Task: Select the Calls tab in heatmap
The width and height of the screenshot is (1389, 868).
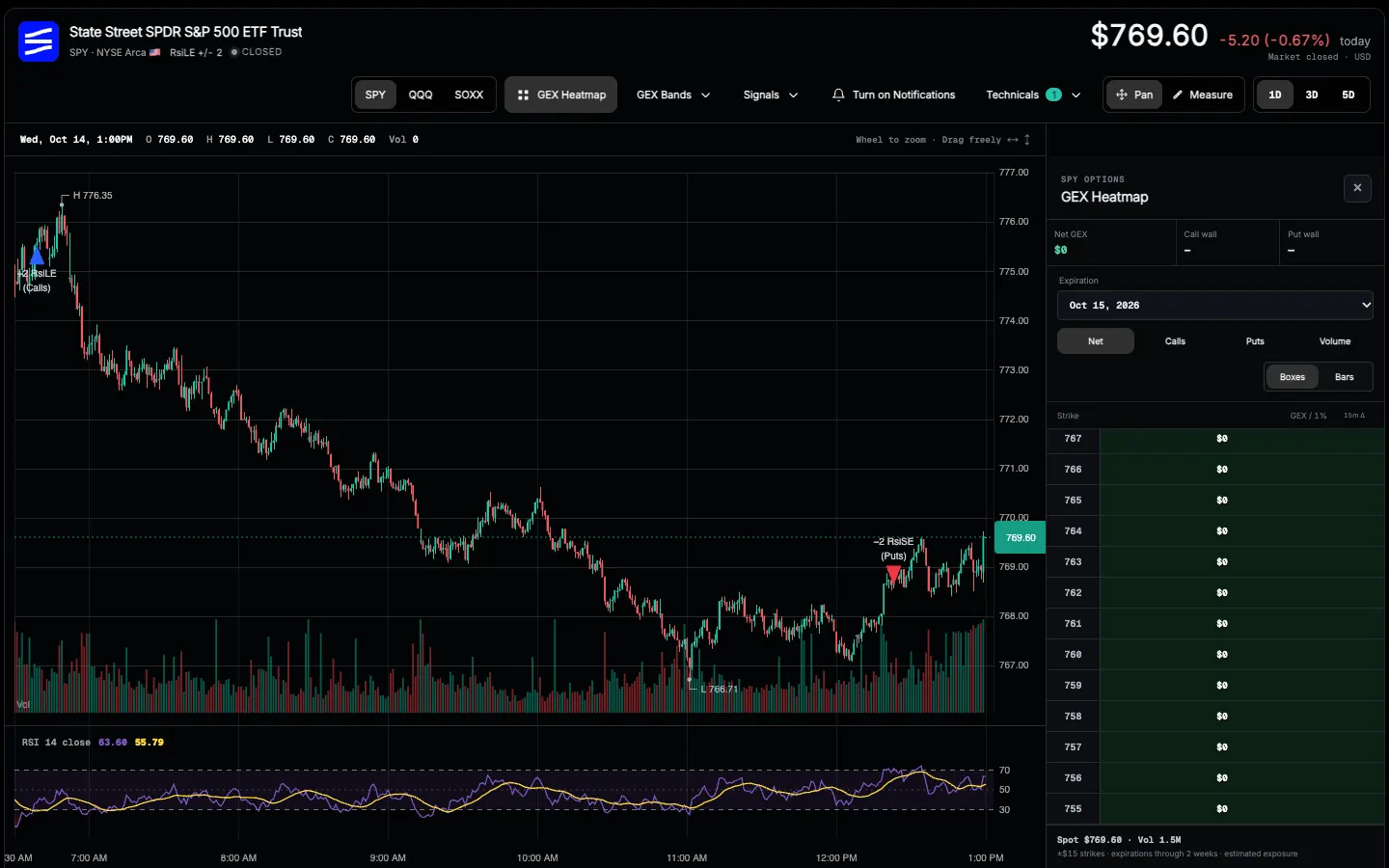Action: (x=1175, y=341)
